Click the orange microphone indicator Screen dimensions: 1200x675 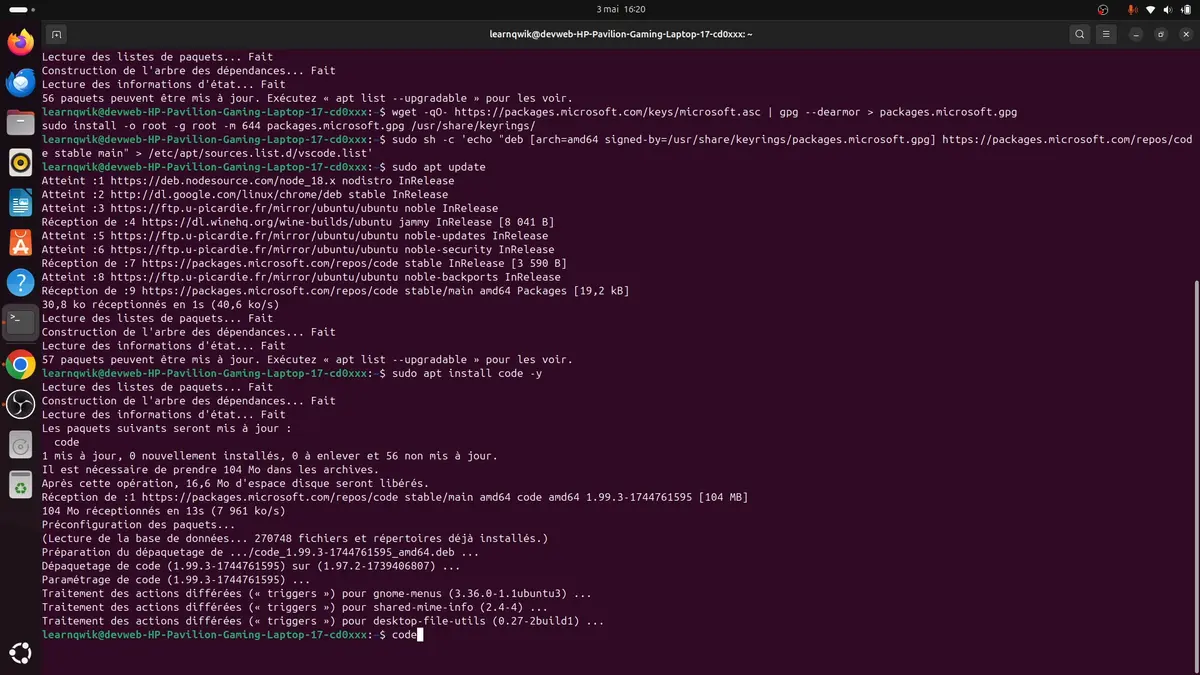(1132, 9)
